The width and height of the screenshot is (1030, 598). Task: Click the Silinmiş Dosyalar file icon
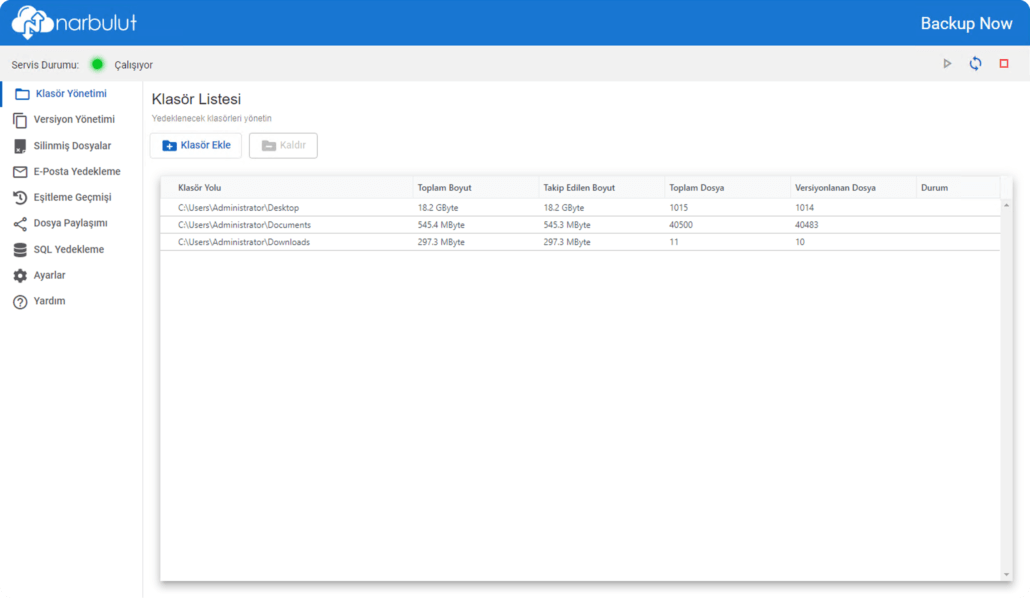20,146
